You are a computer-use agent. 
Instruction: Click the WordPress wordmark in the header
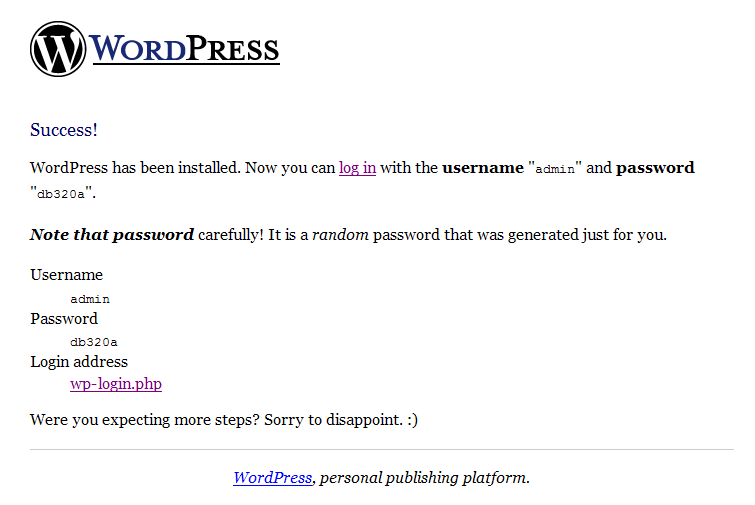coord(184,49)
